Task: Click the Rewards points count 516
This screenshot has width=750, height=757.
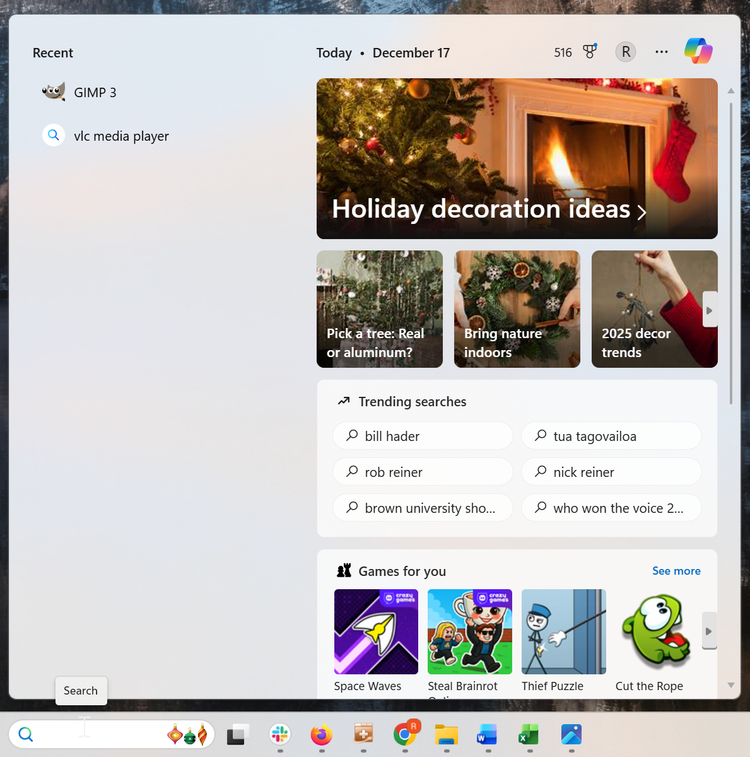Action: (563, 52)
